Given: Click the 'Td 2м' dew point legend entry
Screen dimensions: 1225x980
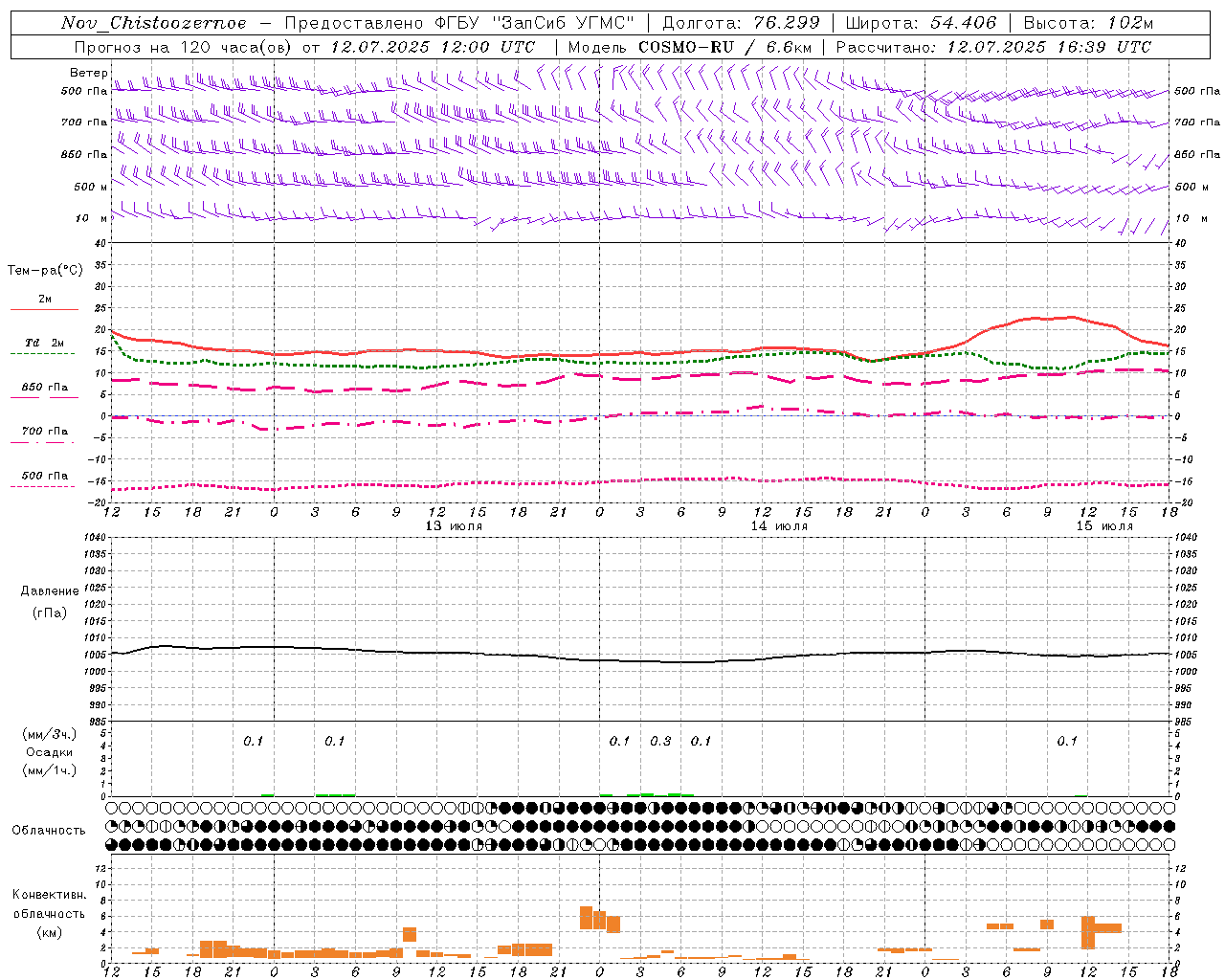Looking at the screenshot, I should click(x=45, y=343).
